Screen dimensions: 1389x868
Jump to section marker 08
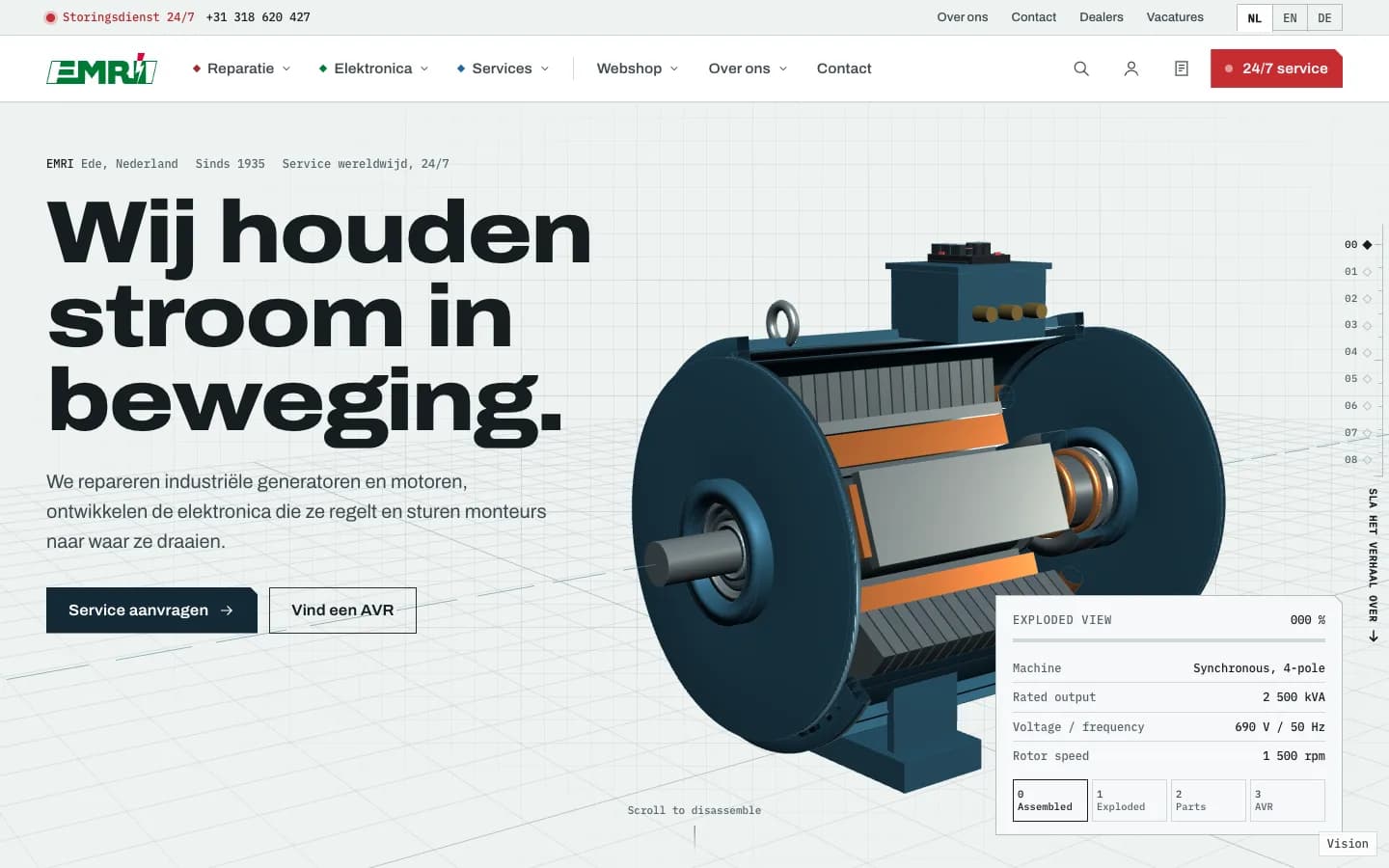point(1358,460)
